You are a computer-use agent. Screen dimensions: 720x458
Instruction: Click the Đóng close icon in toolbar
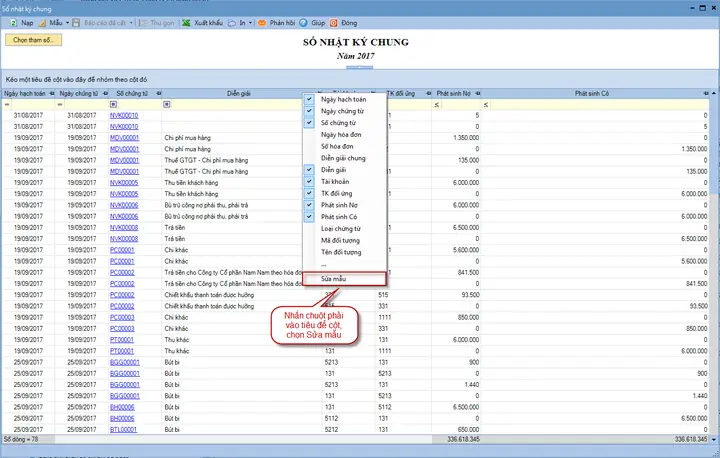click(334, 23)
